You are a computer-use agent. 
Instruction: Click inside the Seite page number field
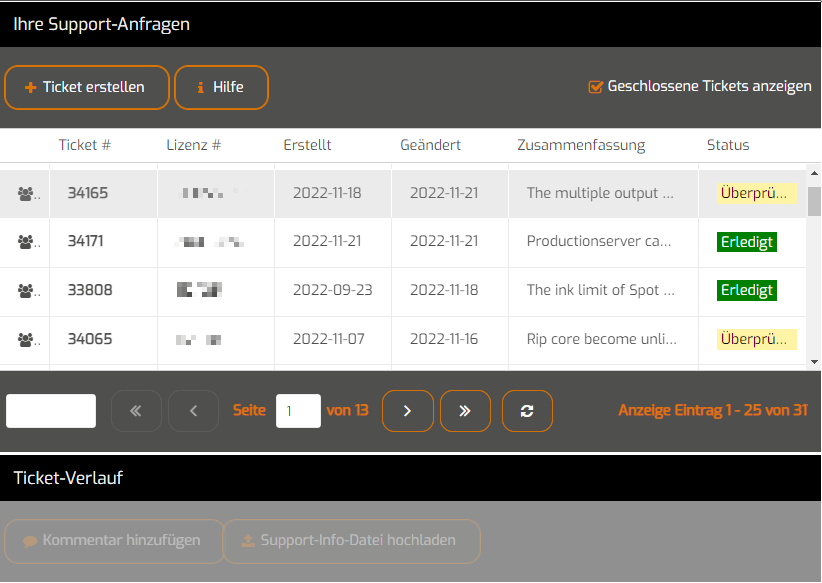(299, 410)
